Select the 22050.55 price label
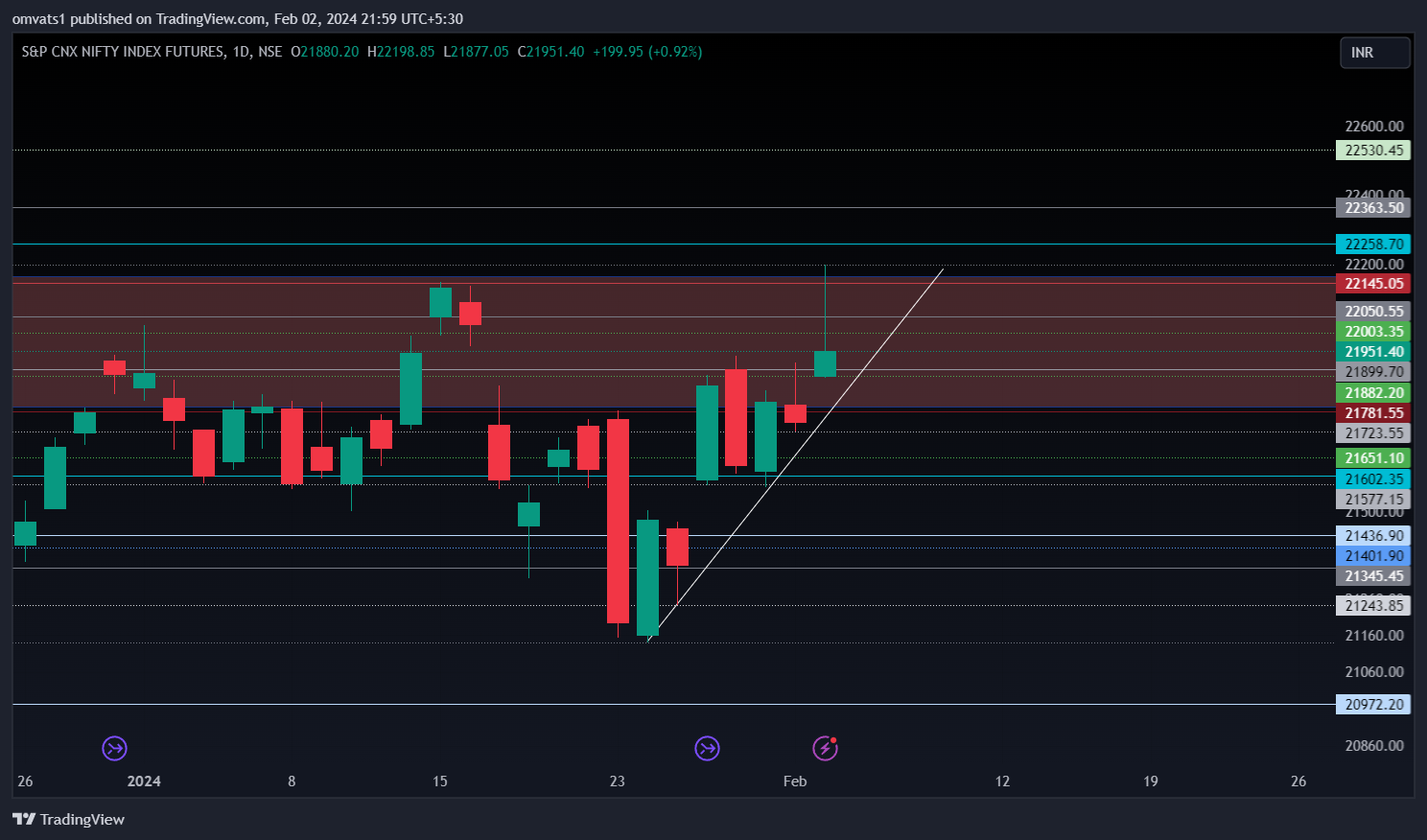 [x=1373, y=312]
